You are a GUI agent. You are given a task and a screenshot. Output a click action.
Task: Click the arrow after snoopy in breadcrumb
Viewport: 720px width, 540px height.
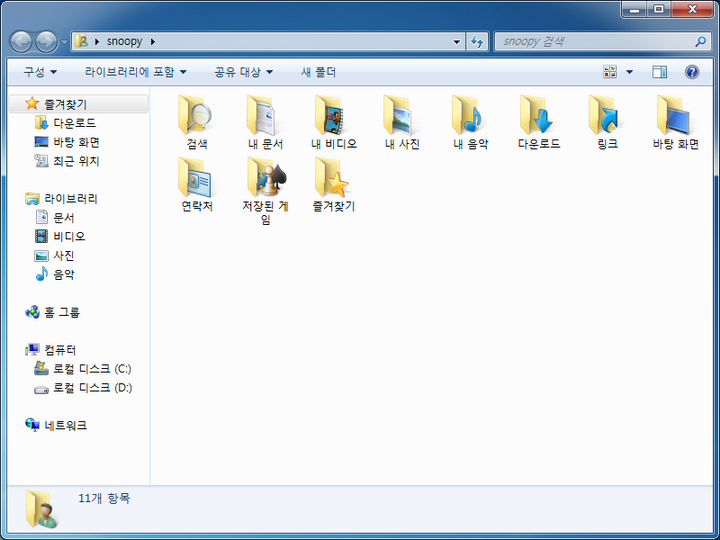[152, 42]
